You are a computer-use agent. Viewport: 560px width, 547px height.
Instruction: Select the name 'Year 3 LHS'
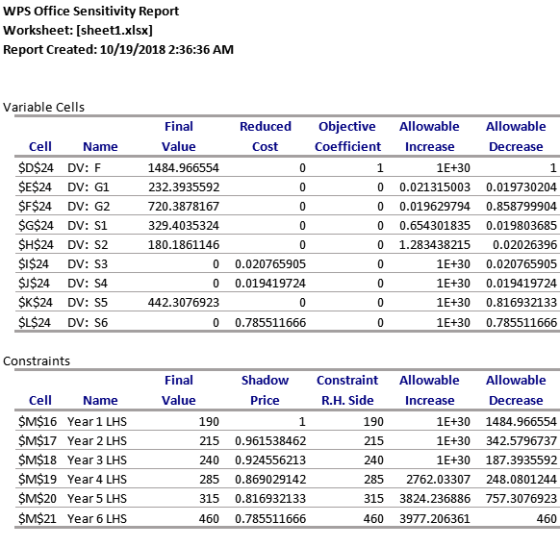pyautogui.click(x=97, y=460)
